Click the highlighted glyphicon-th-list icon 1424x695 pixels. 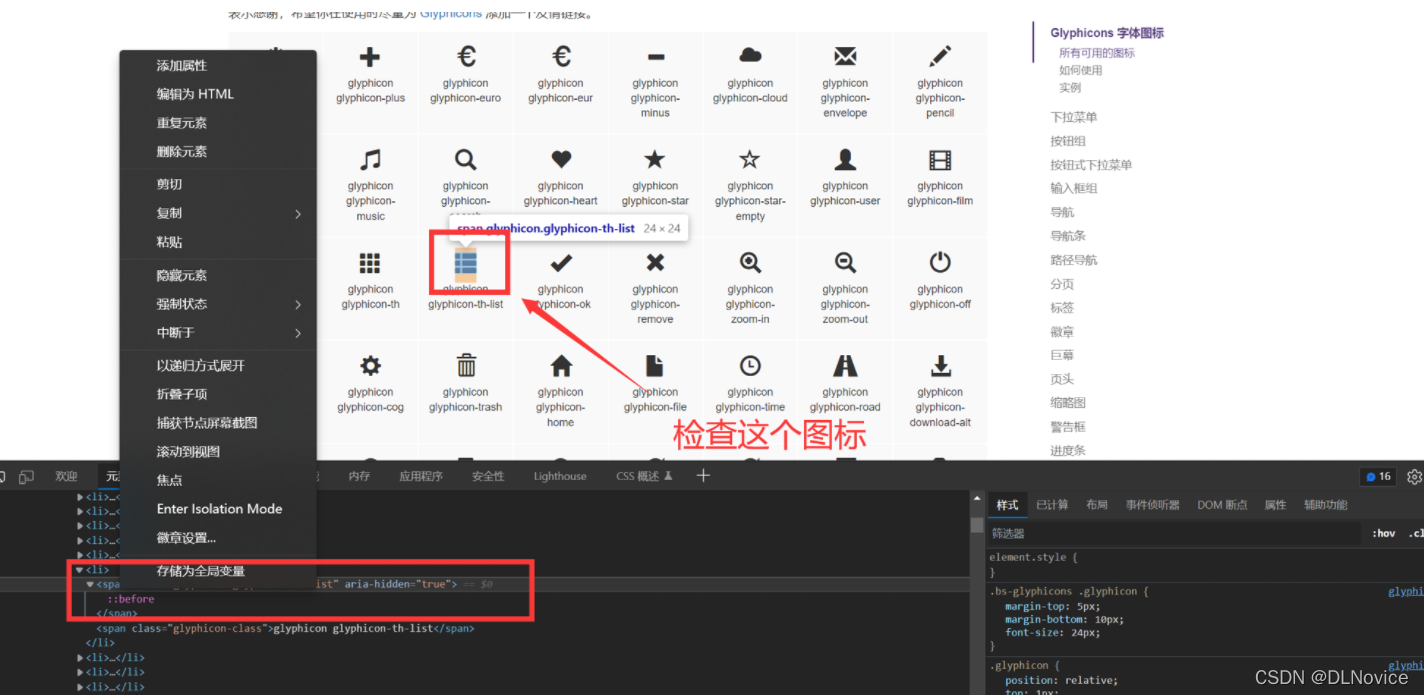(x=466, y=262)
